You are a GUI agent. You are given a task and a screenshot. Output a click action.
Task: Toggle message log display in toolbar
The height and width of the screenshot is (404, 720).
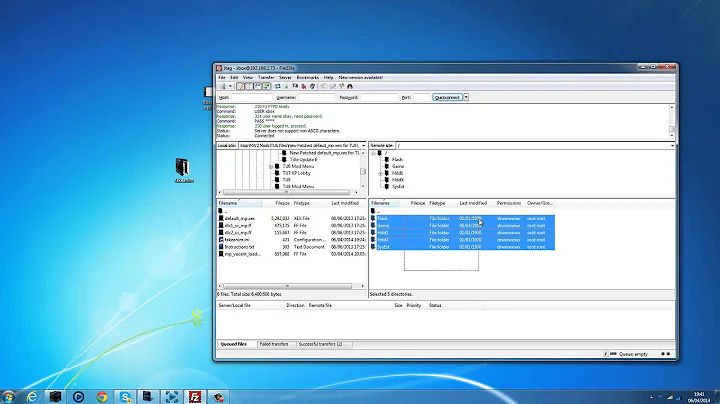(x=240, y=86)
